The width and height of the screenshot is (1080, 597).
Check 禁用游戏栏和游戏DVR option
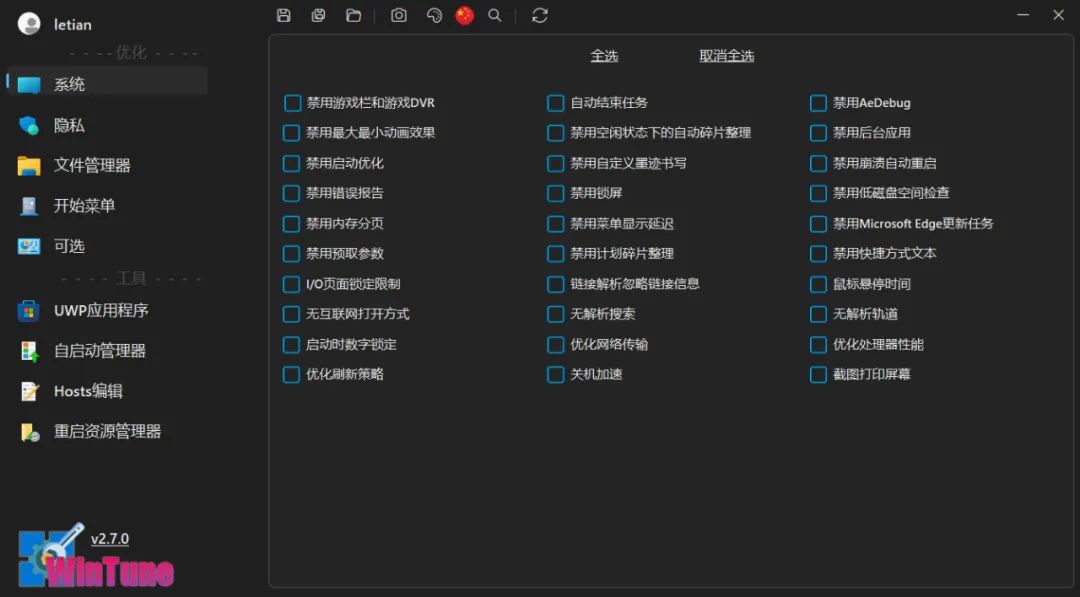coord(292,103)
